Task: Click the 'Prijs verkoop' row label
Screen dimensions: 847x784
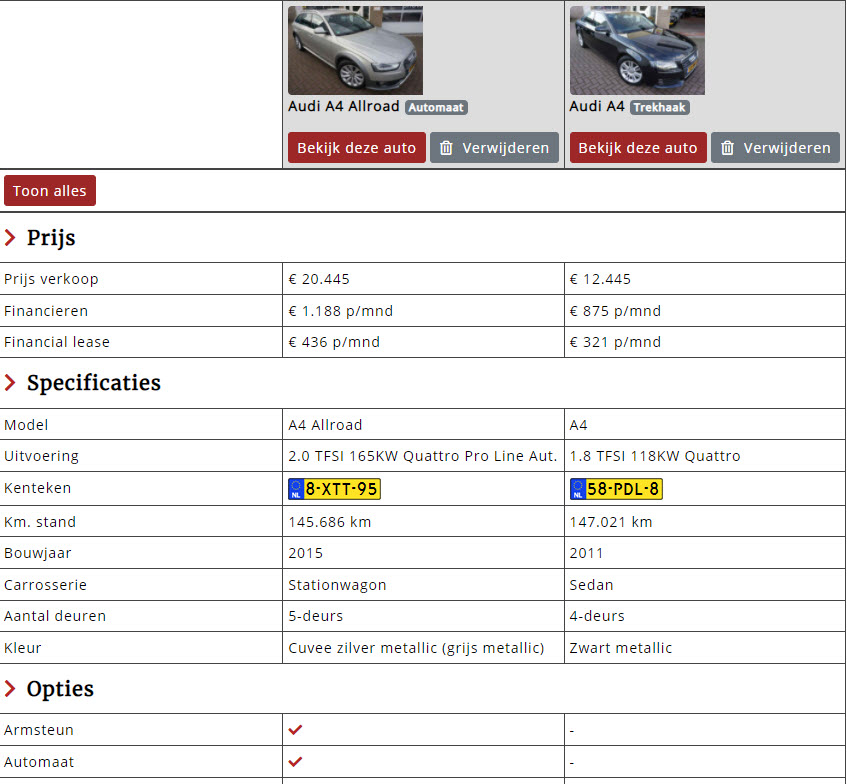Action: tap(51, 279)
